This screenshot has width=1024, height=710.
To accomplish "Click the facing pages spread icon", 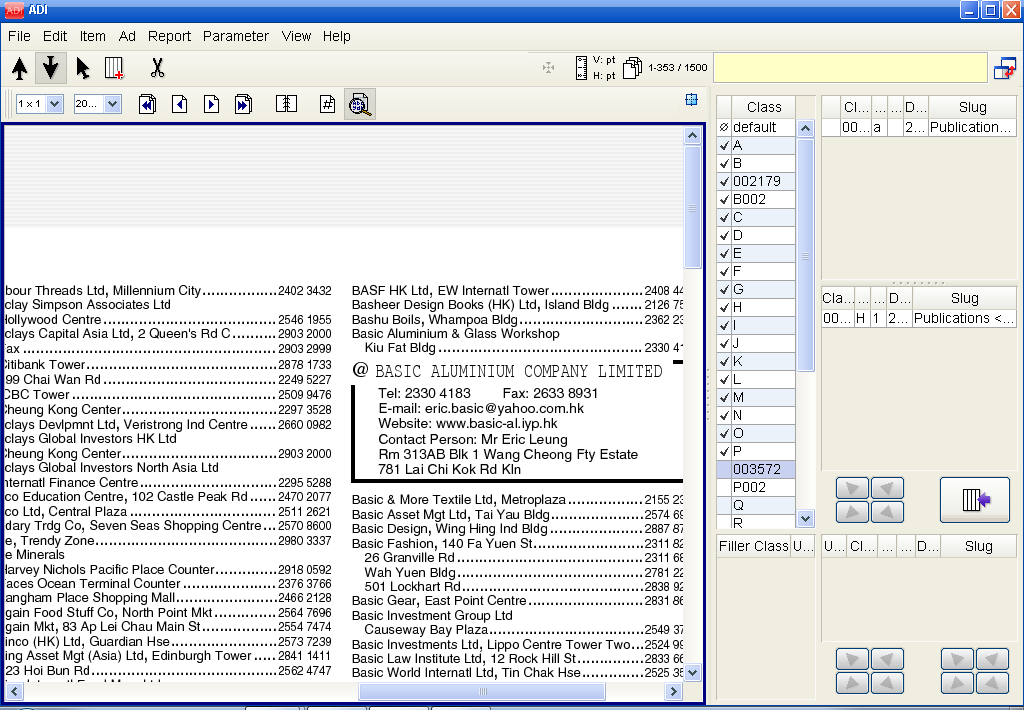I will pyautogui.click(x=286, y=104).
